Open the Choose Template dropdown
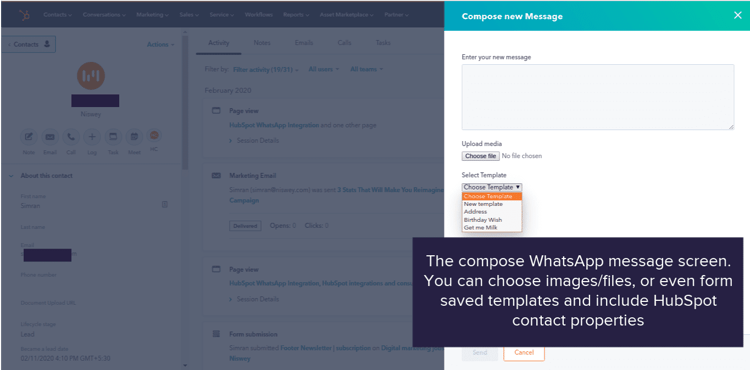The width and height of the screenshot is (750, 370). pos(492,187)
